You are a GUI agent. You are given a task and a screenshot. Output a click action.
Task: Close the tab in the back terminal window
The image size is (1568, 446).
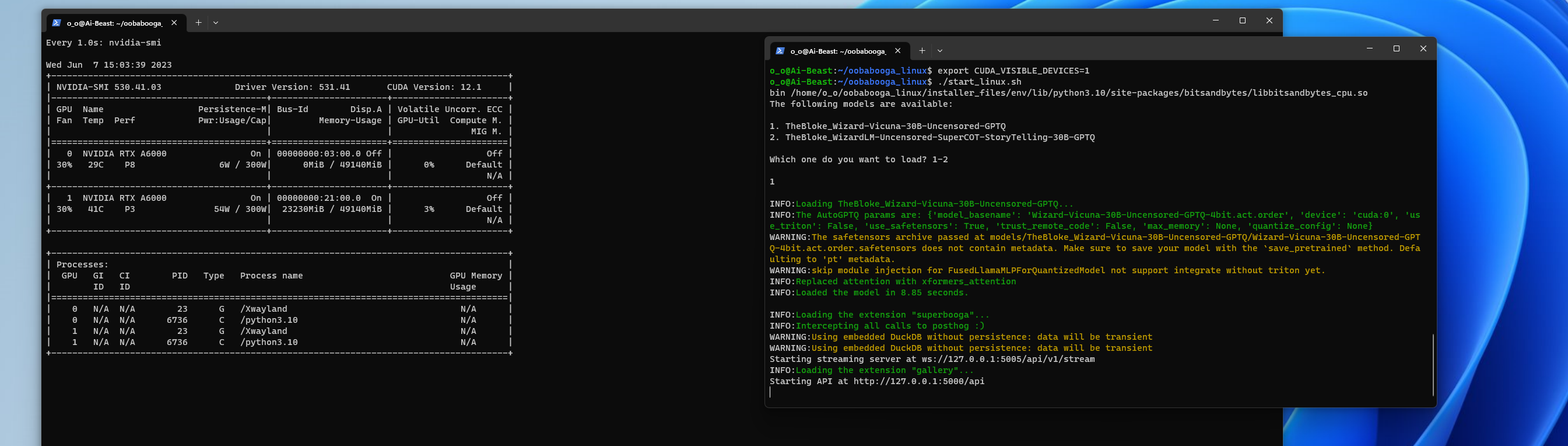[x=174, y=23]
